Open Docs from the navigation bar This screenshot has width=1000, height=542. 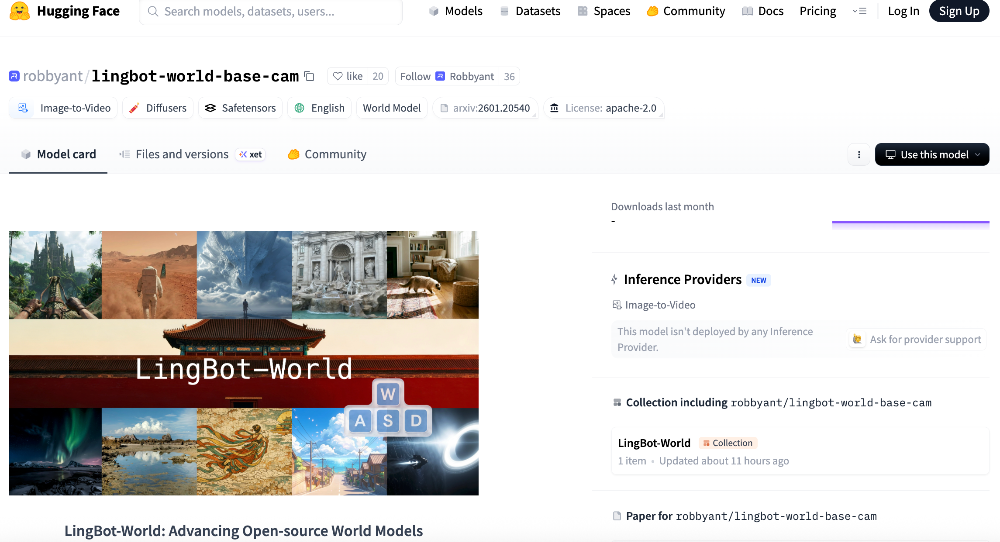click(762, 12)
